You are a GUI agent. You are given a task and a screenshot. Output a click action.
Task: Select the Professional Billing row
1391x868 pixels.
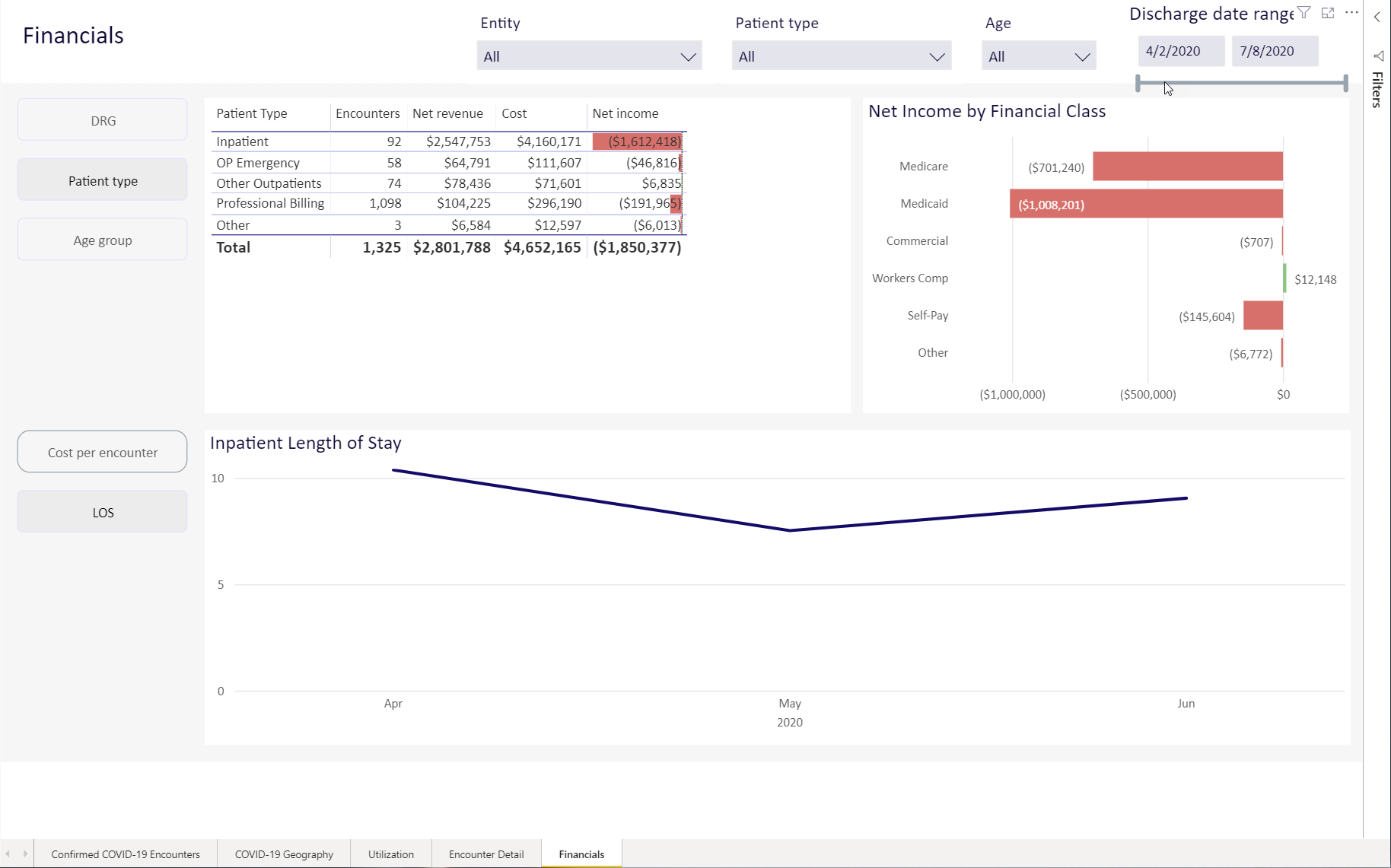point(449,203)
